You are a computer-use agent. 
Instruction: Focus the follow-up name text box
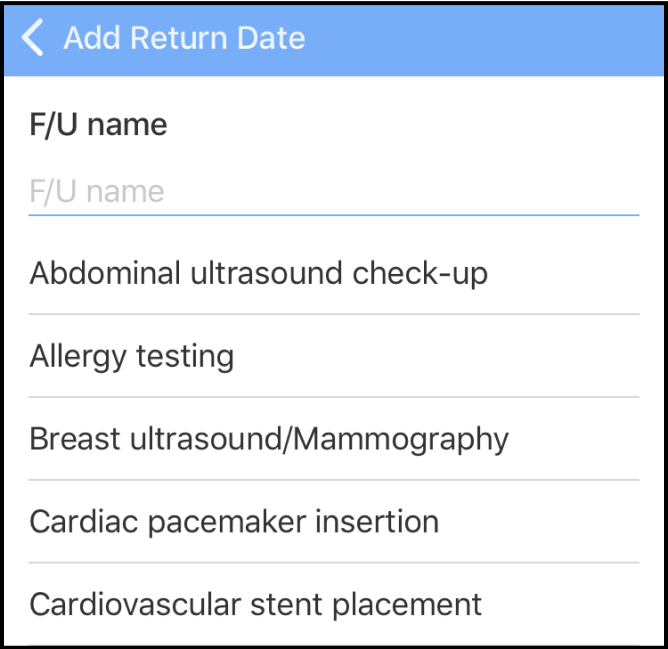333,191
